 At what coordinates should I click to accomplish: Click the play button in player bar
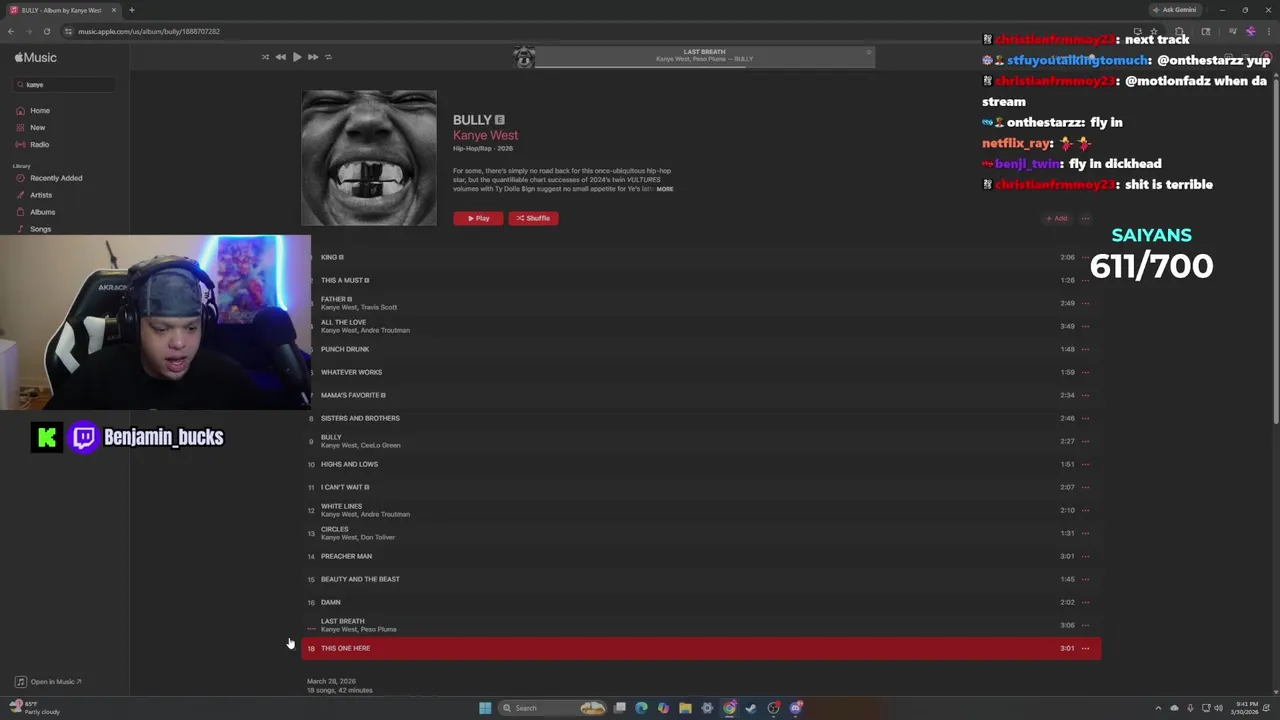tap(297, 57)
